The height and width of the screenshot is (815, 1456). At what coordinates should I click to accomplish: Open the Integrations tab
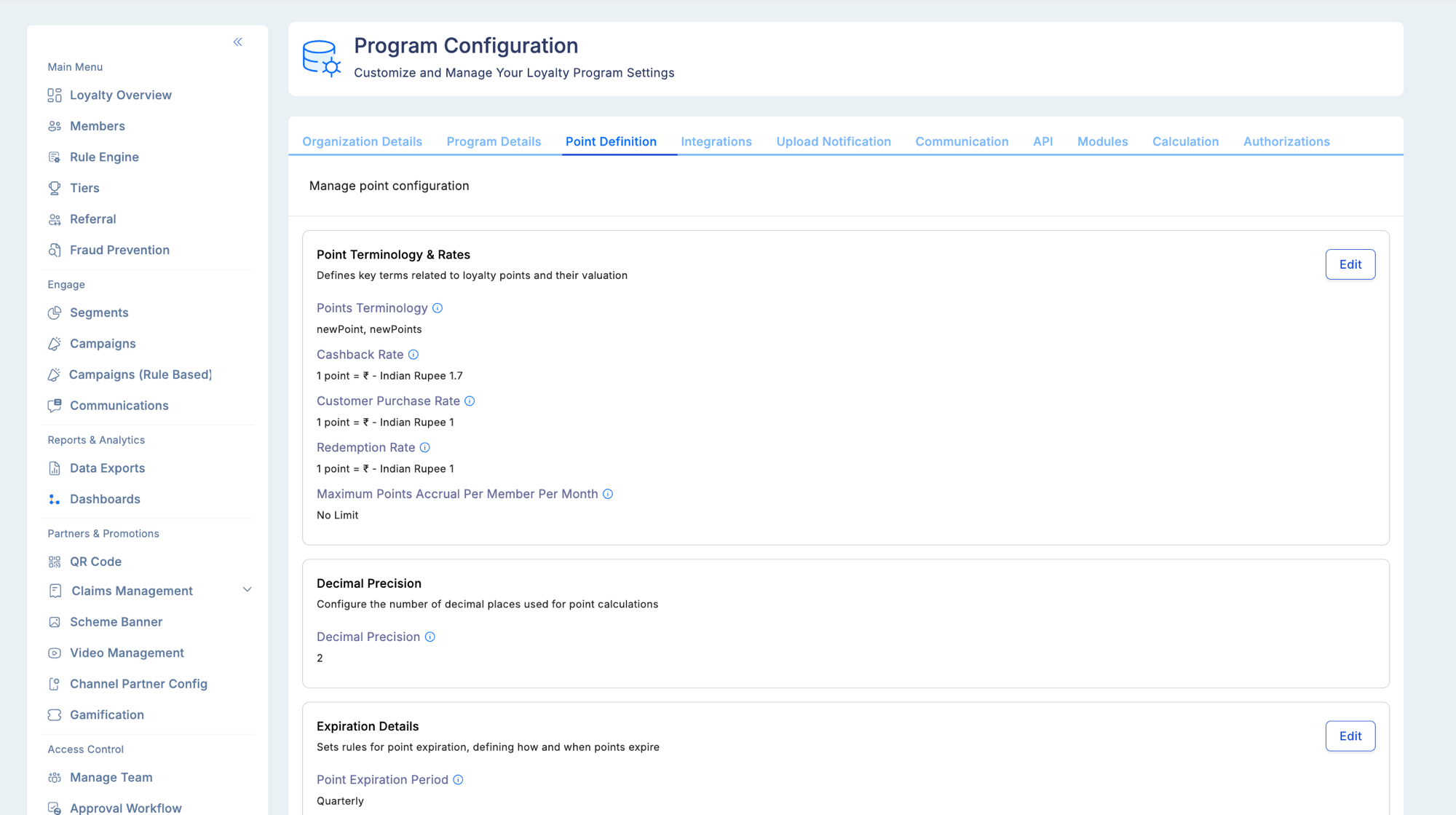click(716, 141)
